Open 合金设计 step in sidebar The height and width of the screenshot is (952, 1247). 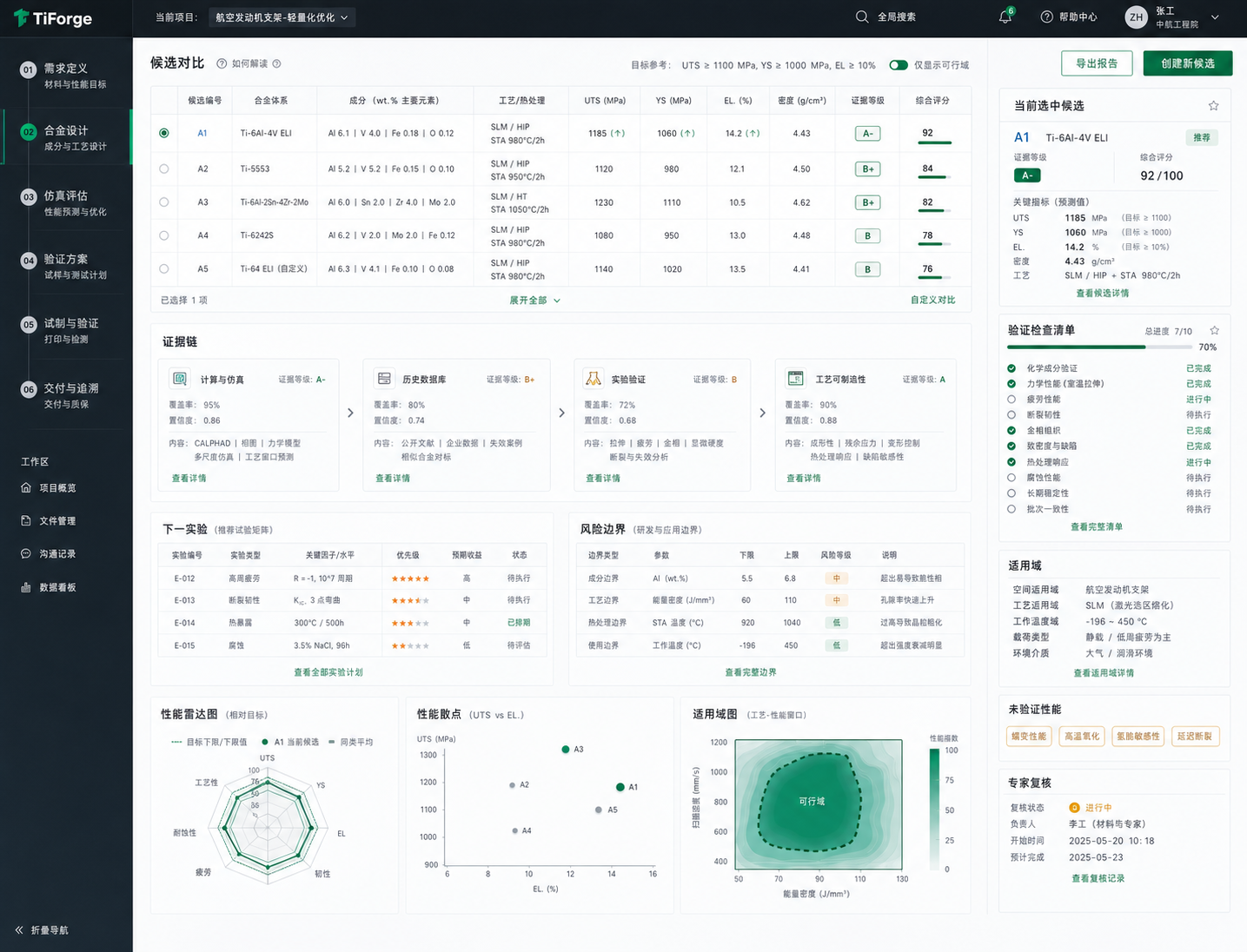(66, 137)
